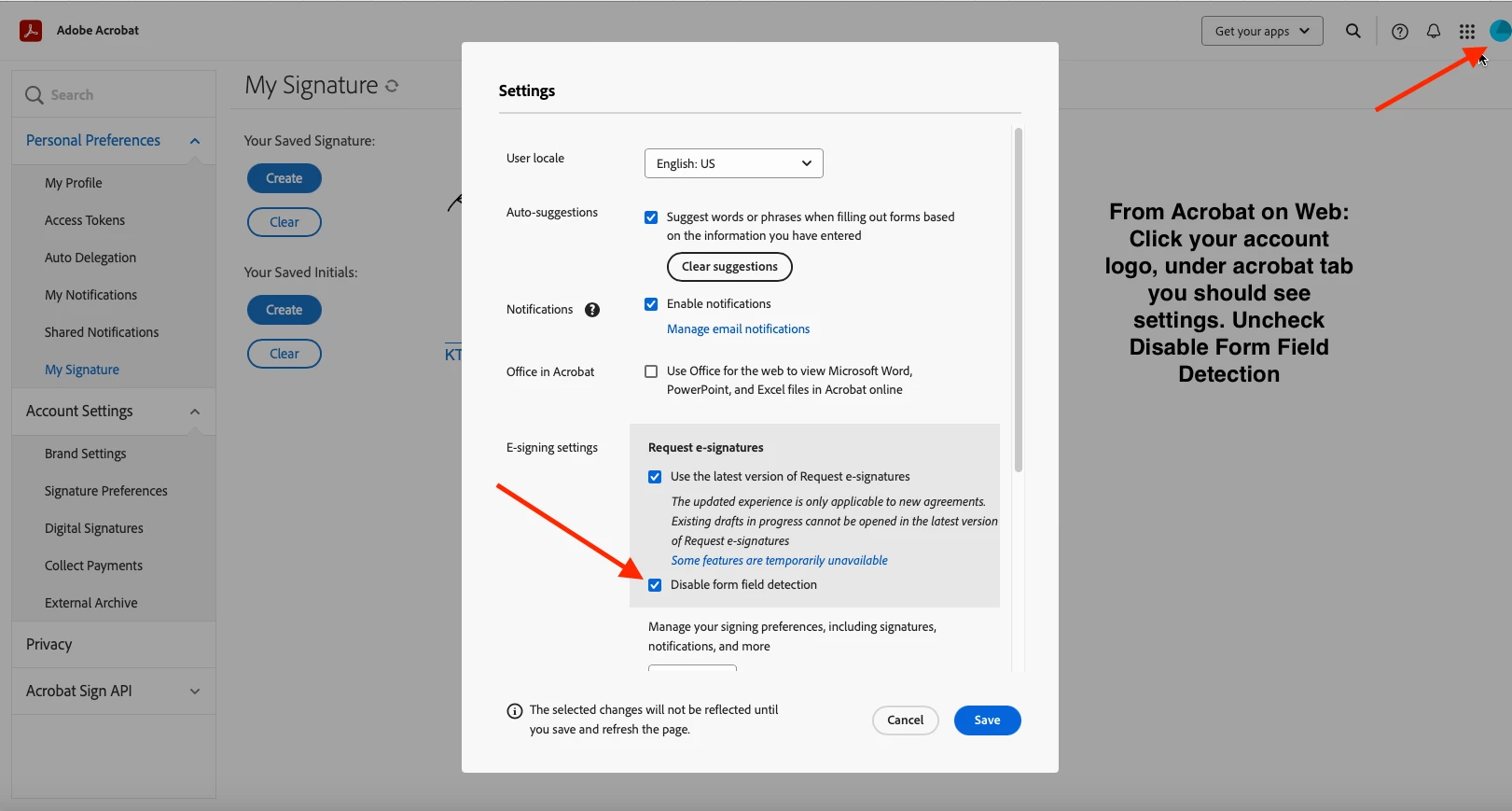Image resolution: width=1512 pixels, height=811 pixels.
Task: Click Clear under Your Saved Initials
Action: tap(284, 354)
